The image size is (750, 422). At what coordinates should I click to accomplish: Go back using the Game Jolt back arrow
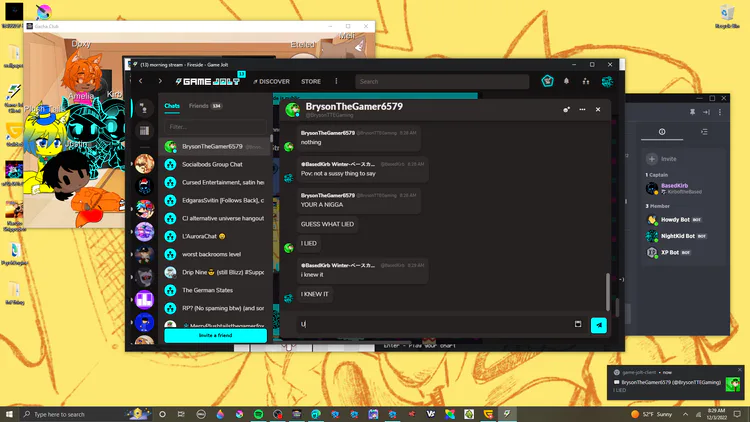[141, 81]
